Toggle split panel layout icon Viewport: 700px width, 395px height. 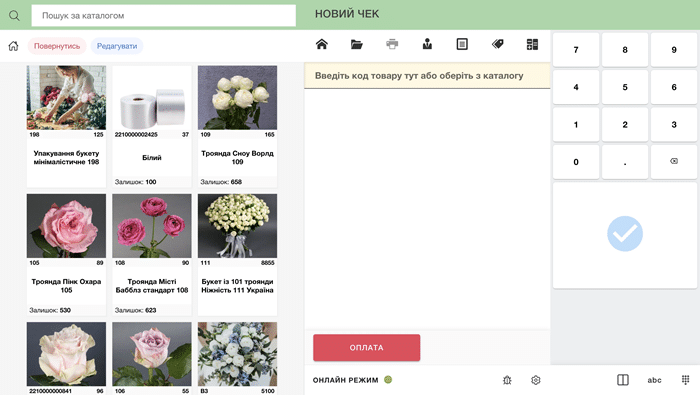tap(623, 380)
